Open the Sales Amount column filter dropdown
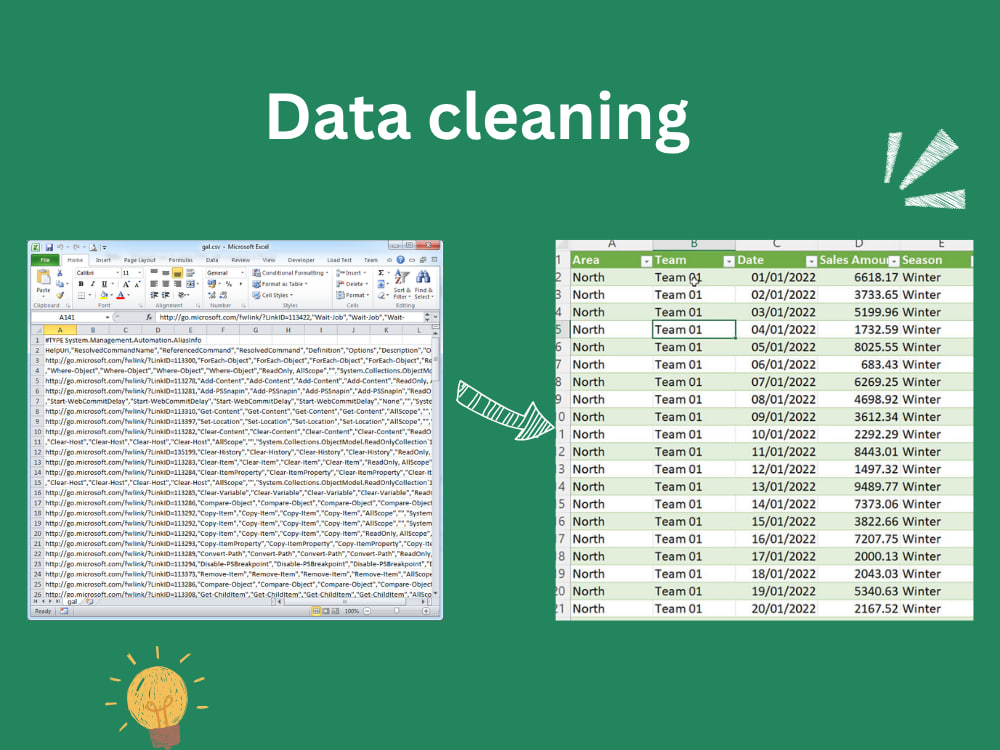 pyautogui.click(x=893, y=261)
